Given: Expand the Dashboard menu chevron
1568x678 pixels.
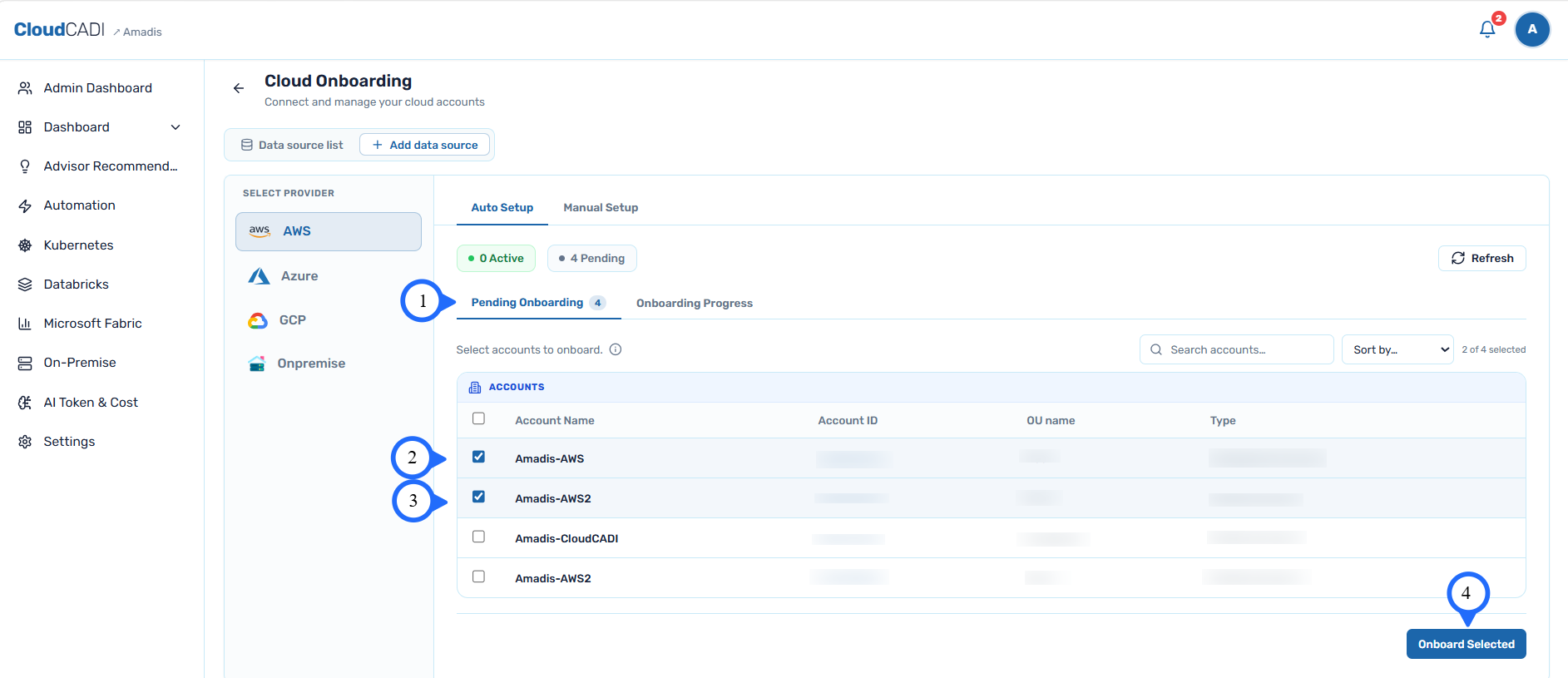Looking at the screenshot, I should 176,127.
